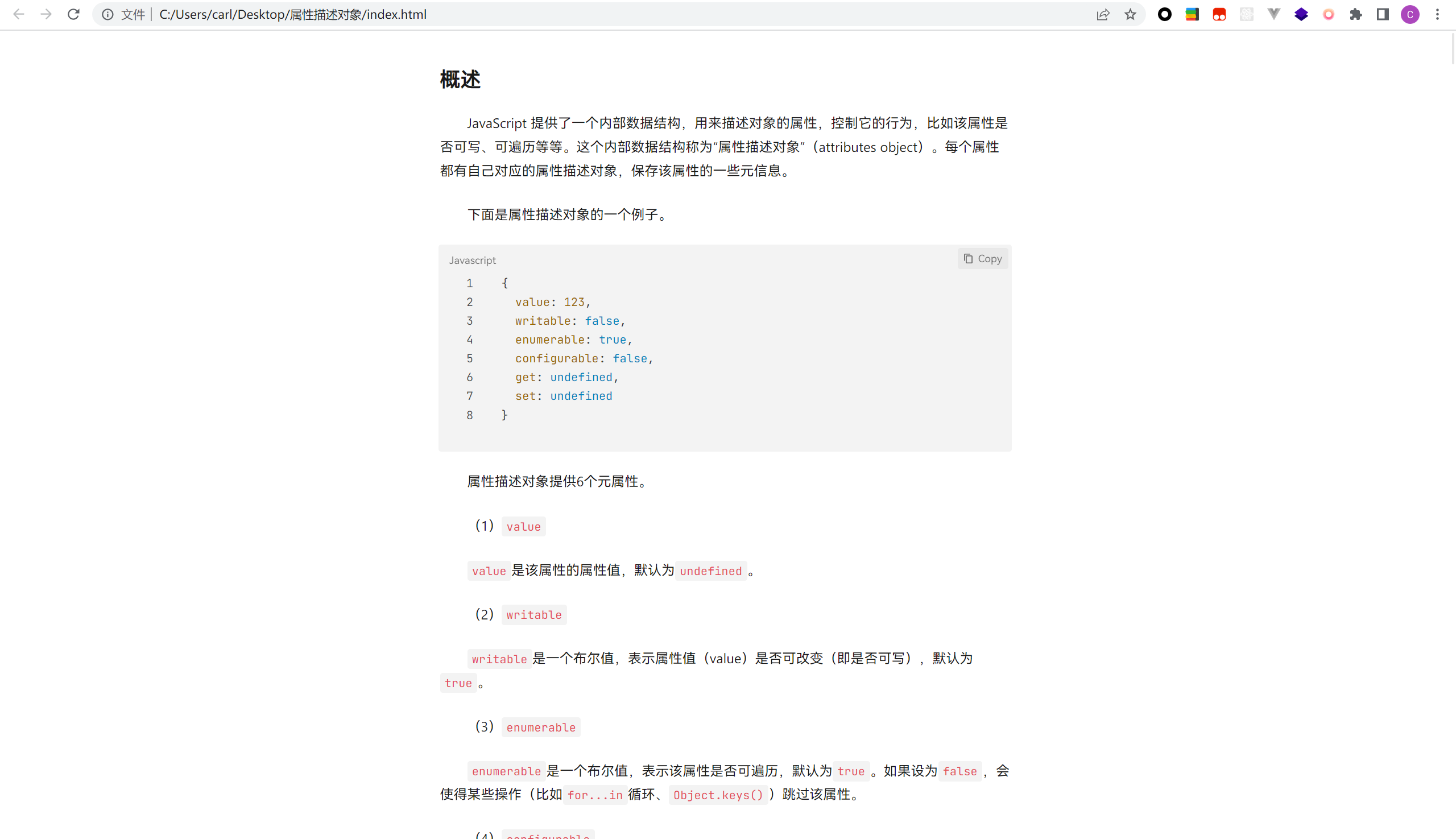Viewport: 1456px width, 839px height.
Task: Click the sentence 下面是属性描述对象的一个例子
Action: tap(566, 215)
